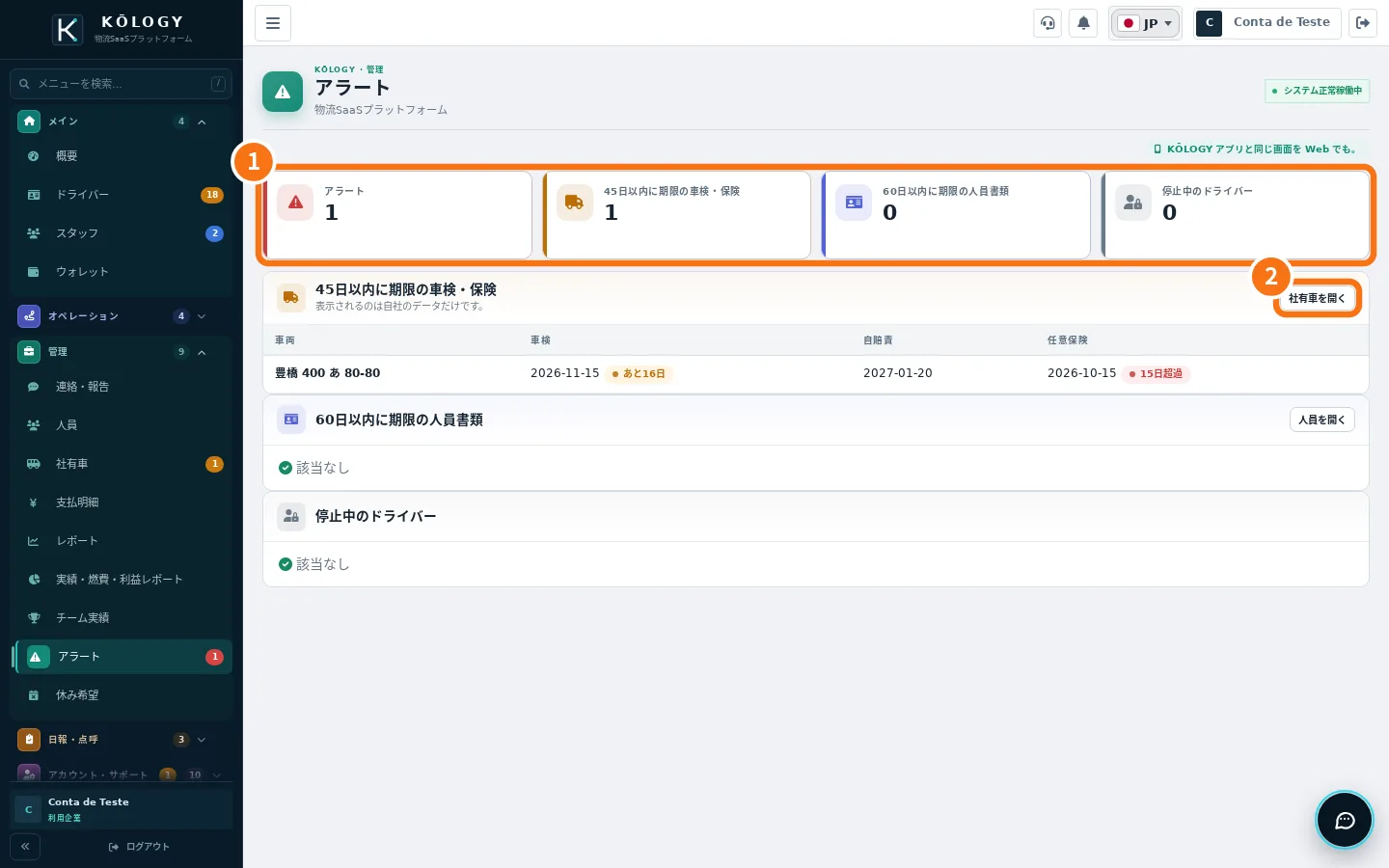
Task: Open 休み希望 menu item
Action: coord(123,695)
